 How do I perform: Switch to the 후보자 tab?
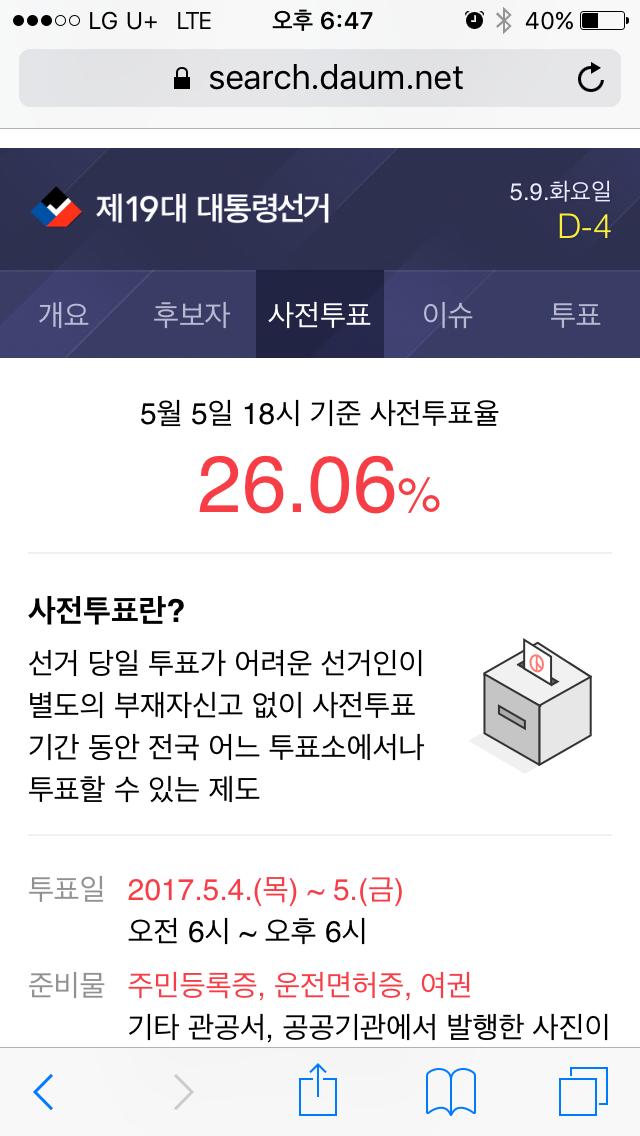191,315
